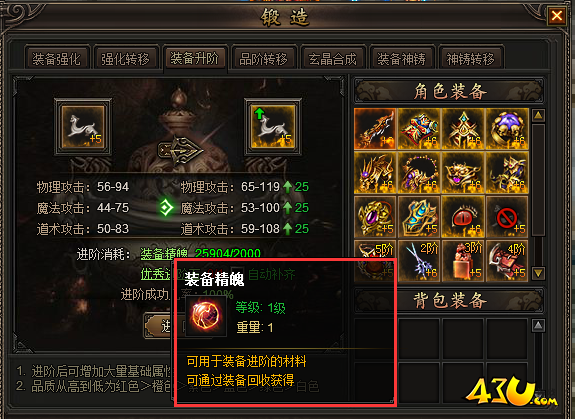Select the blocked red prohibition slot +5
The width and height of the screenshot is (575, 419).
[507, 217]
